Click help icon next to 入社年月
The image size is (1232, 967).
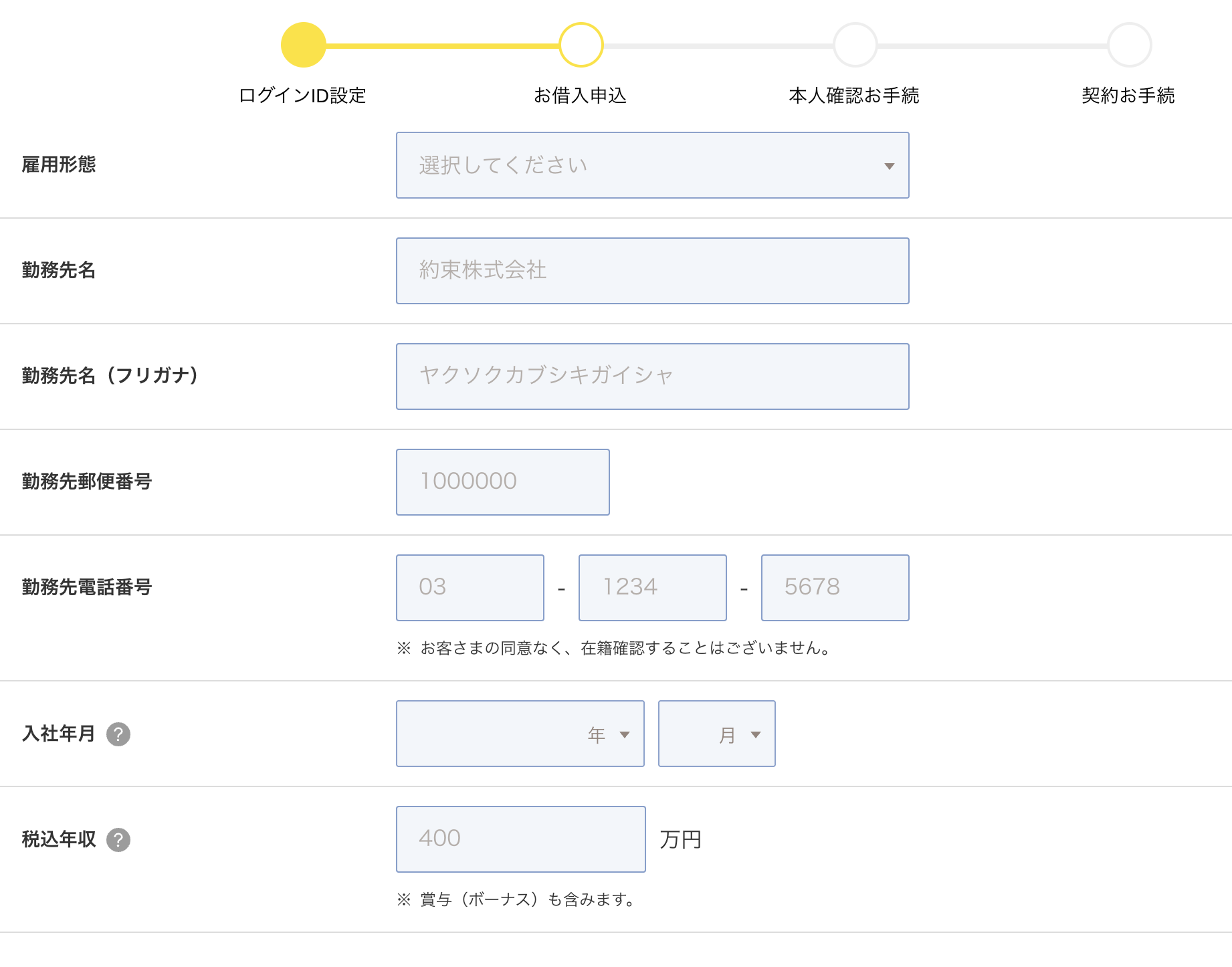(x=118, y=734)
